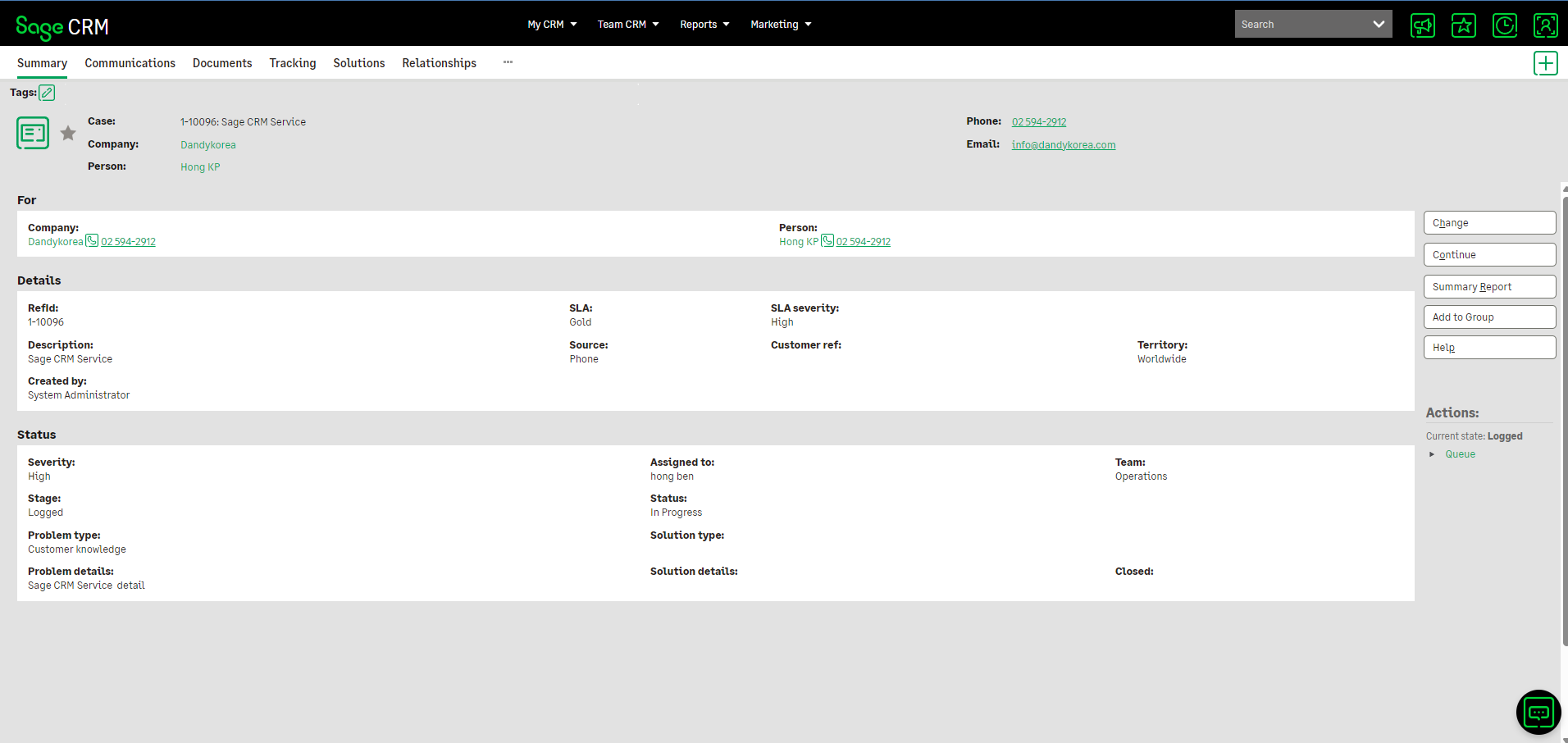This screenshot has width=1568, height=743.
Task: Expand the Team CRM menu
Action: 628,25
